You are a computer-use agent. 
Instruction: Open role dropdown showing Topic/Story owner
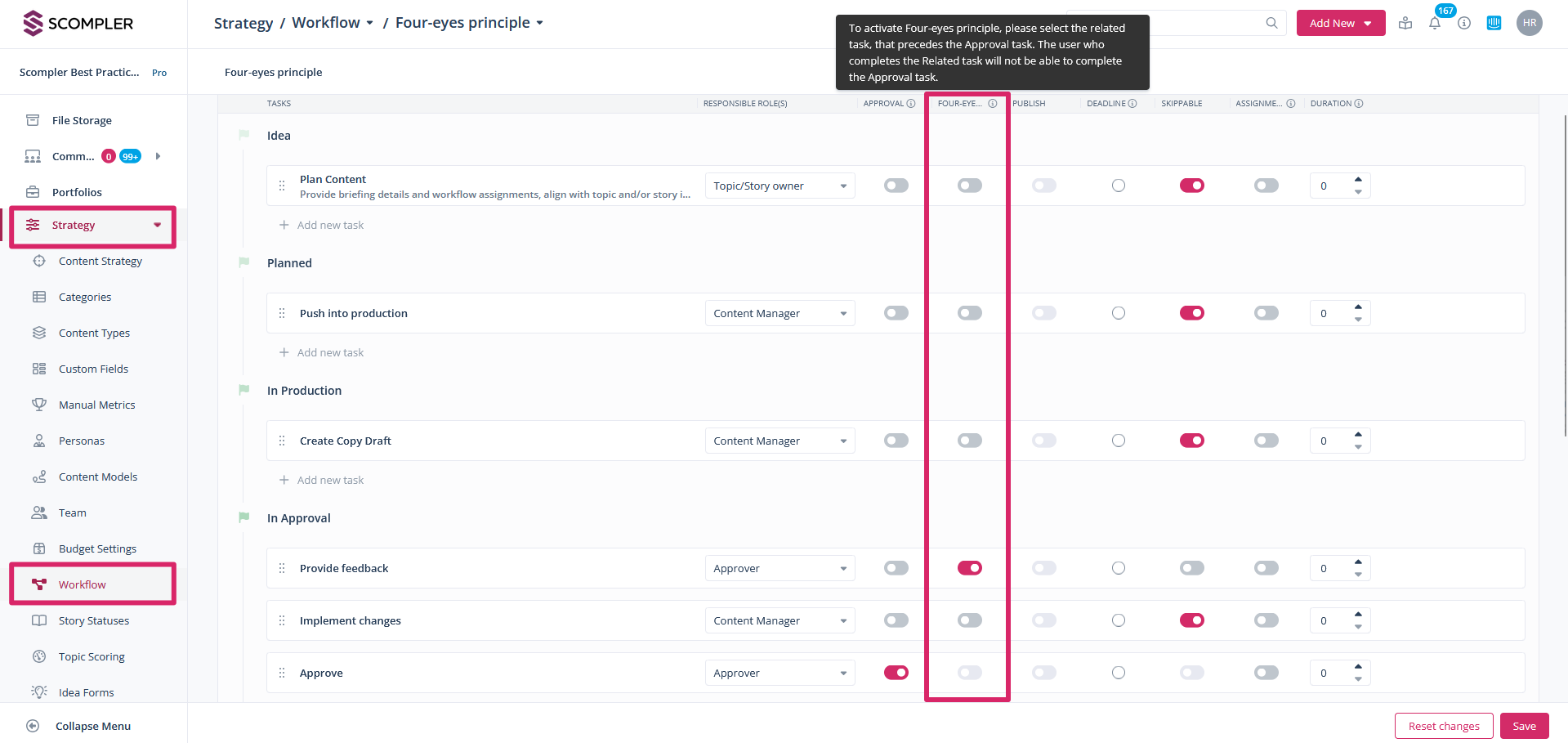point(780,186)
